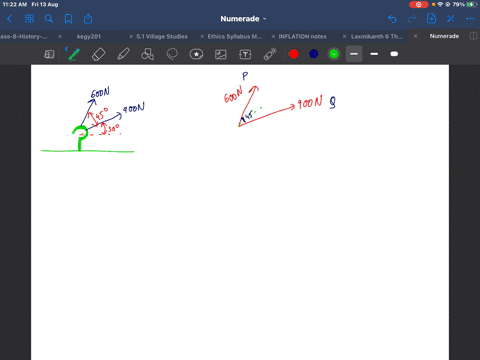Close the Numerade tab

click(x=415, y=36)
